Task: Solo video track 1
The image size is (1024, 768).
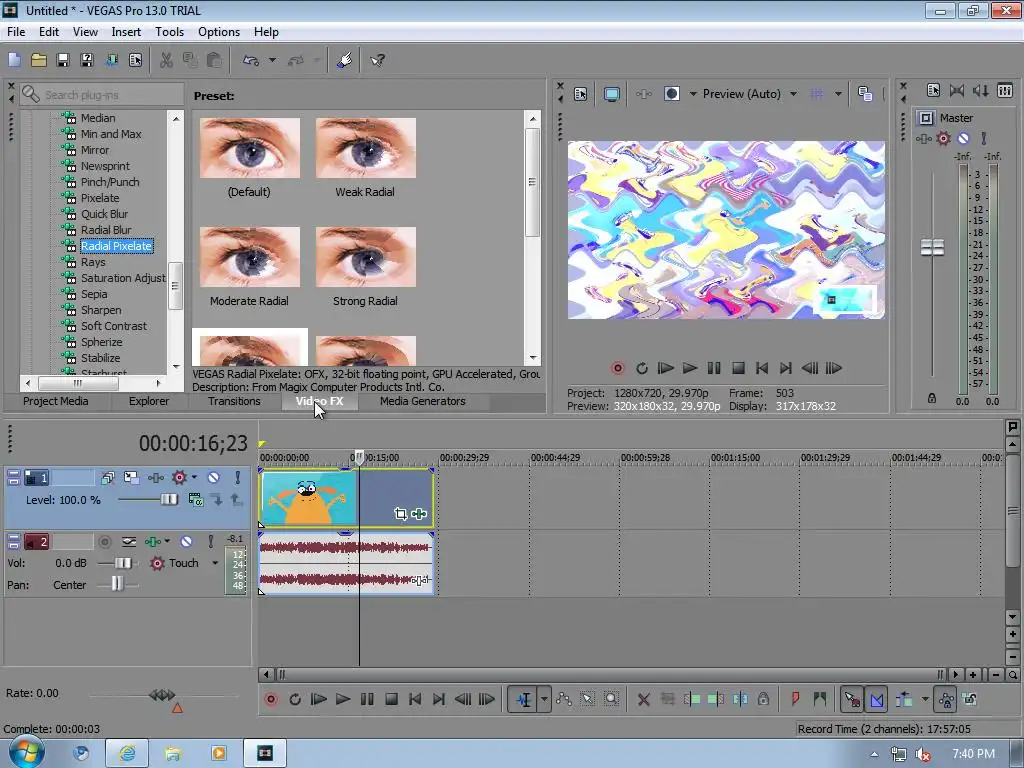Action: coord(238,477)
